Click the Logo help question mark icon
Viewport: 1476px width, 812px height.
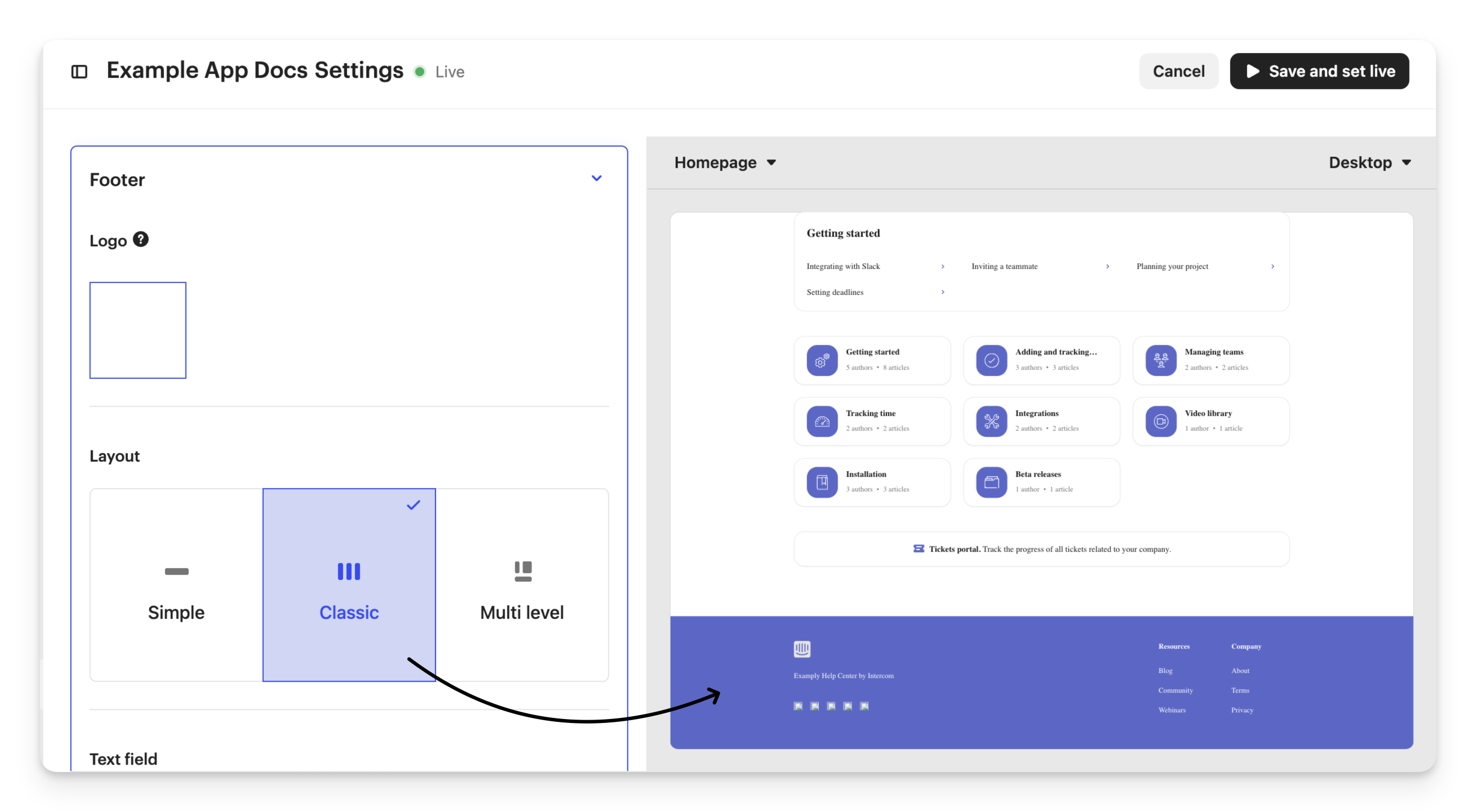click(140, 239)
